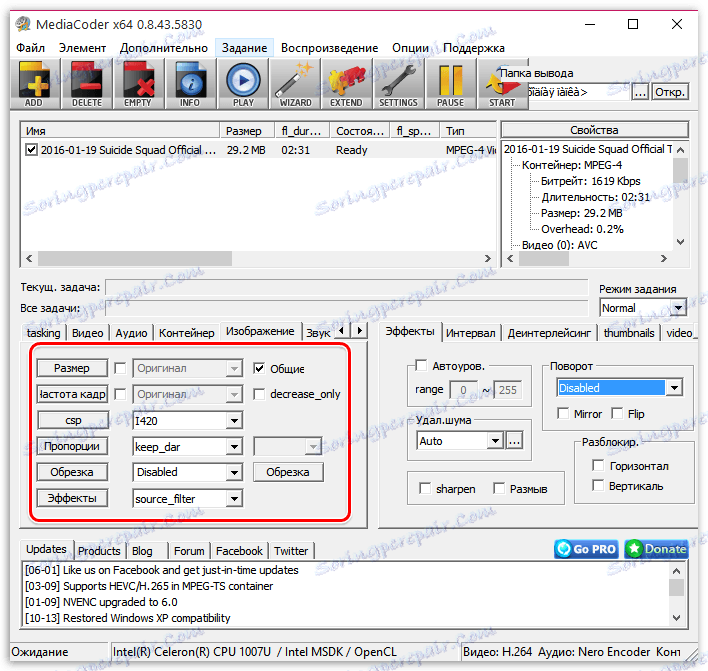
Task: Click the Go PRO badge
Action: click(586, 549)
